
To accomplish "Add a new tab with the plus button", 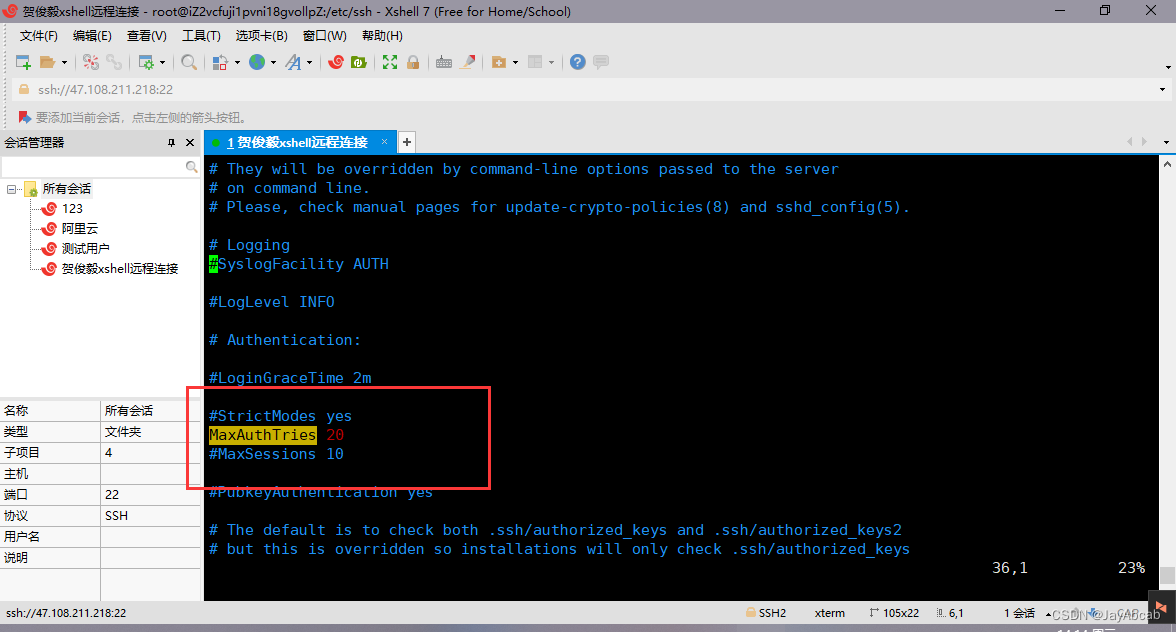I will [406, 142].
